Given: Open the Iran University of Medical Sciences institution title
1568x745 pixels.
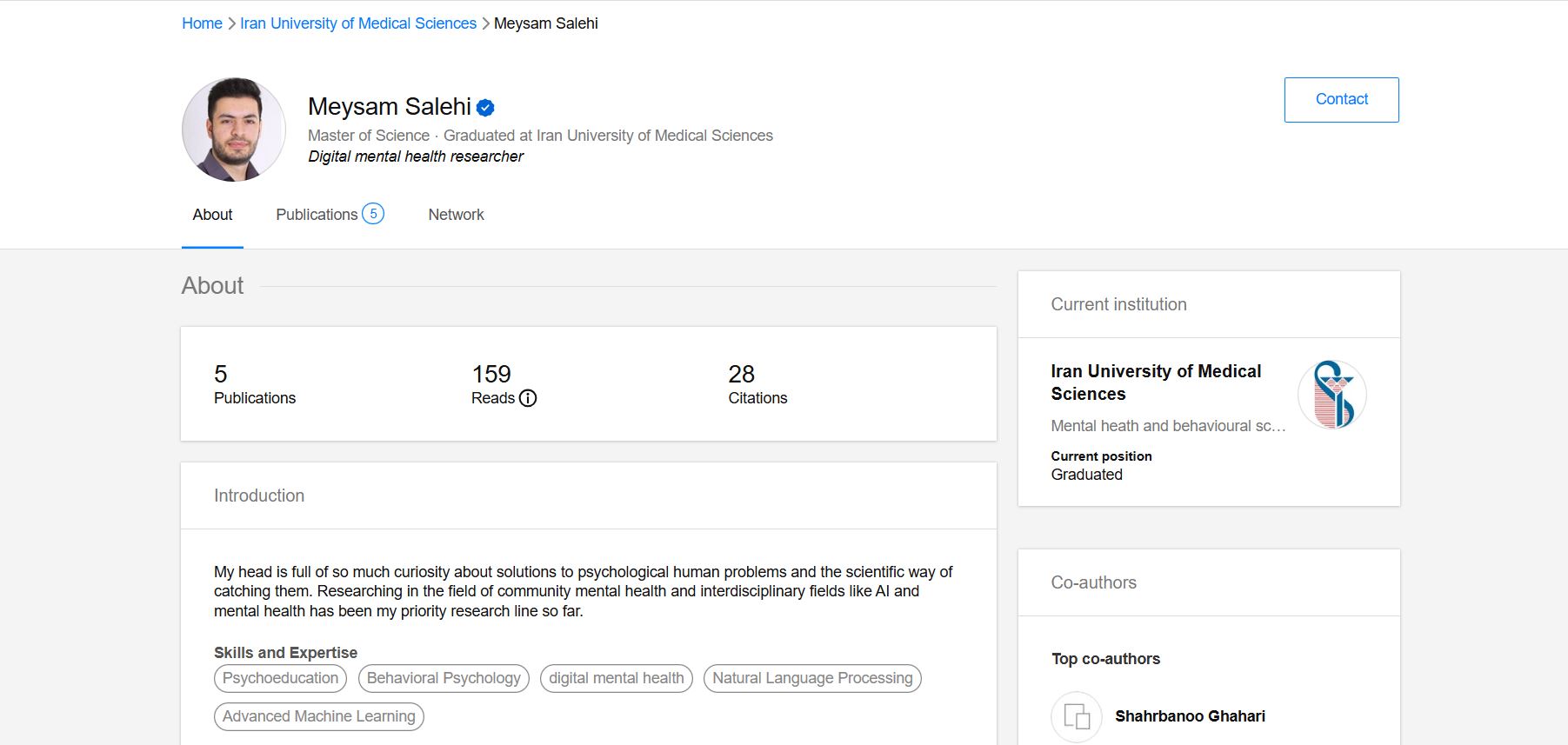Looking at the screenshot, I should [1156, 382].
